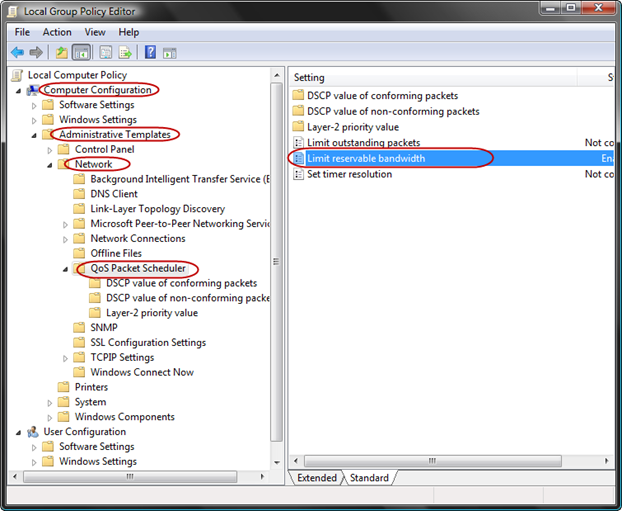Click the Show/Hide Action Pane icon

pos(170,53)
